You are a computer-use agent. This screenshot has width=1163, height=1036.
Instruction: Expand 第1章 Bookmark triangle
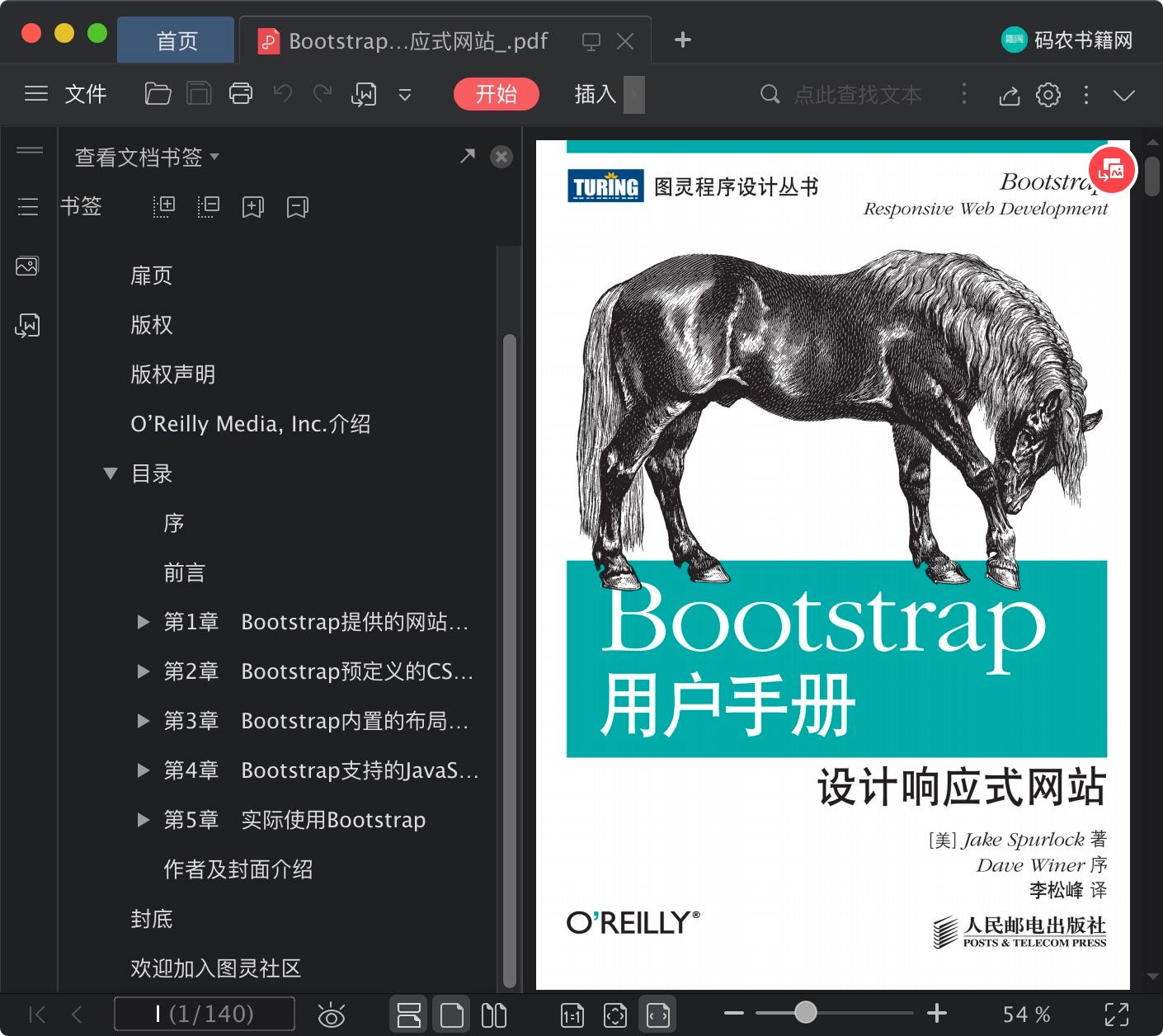(x=144, y=622)
